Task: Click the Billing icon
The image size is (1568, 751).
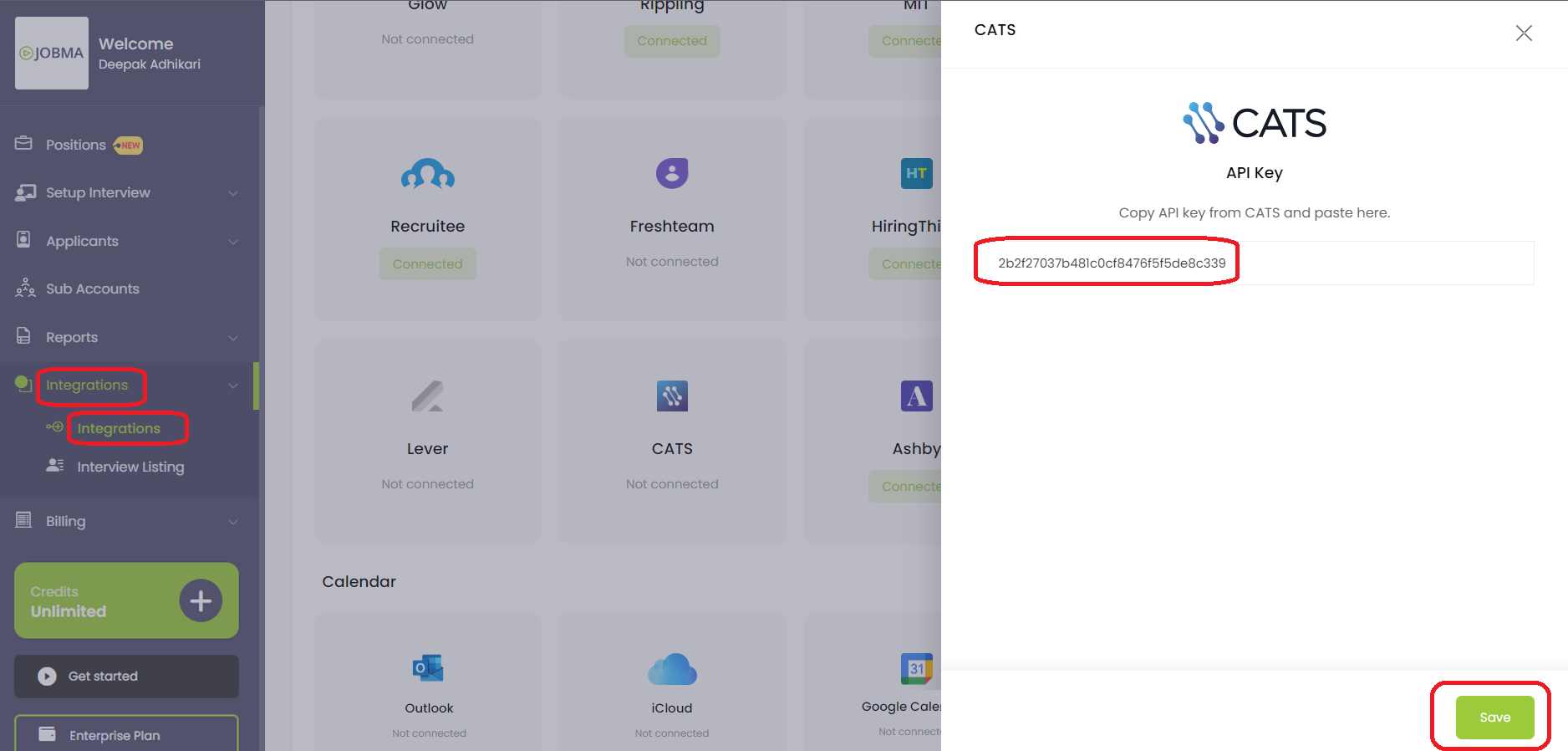Action: 23,520
